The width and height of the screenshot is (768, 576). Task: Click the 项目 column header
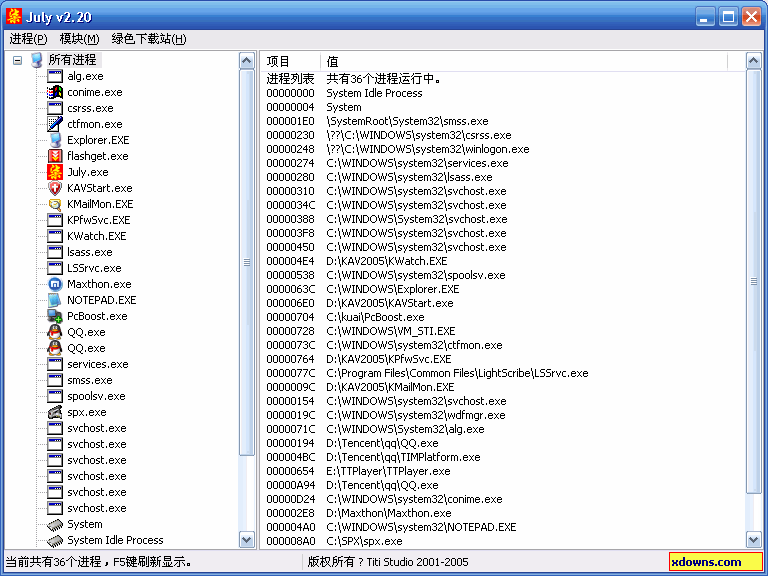290,62
